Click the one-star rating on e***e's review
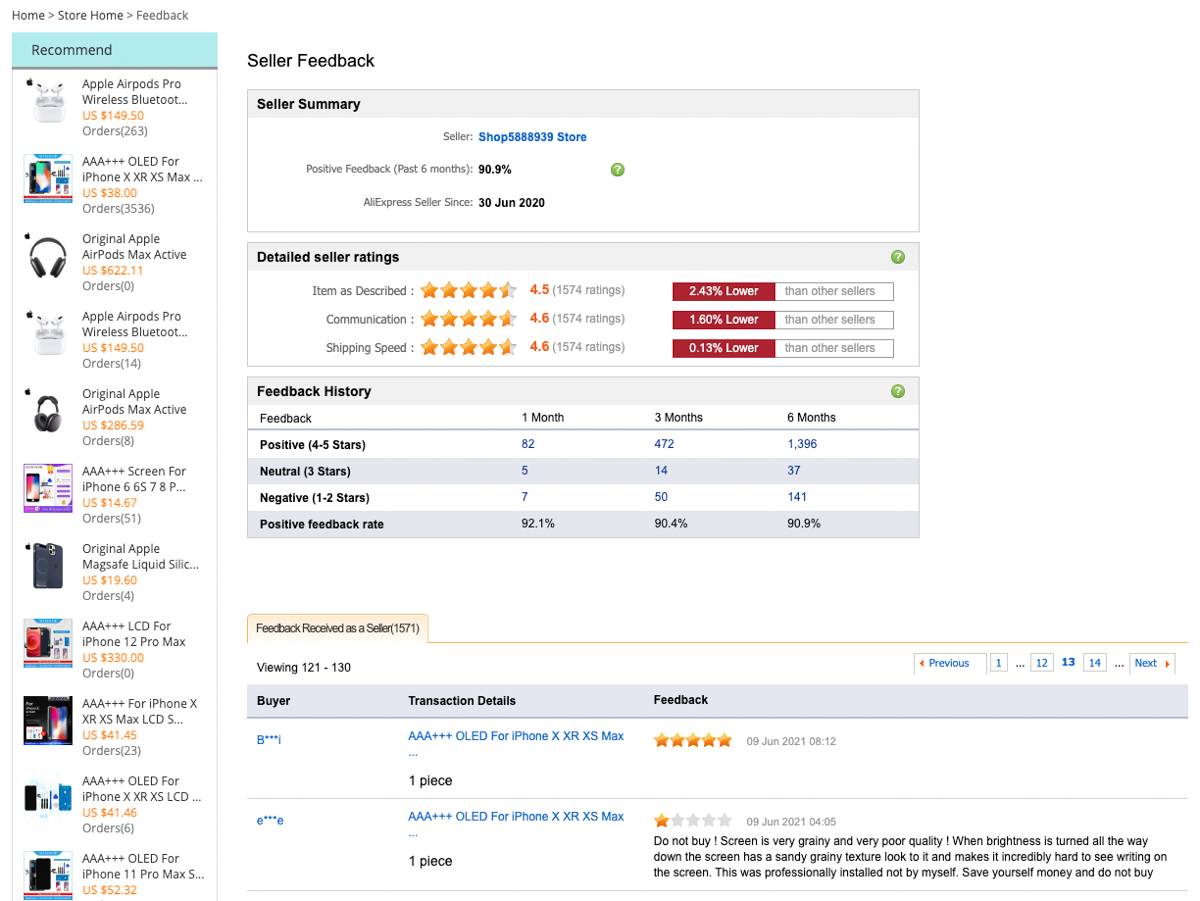The height and width of the screenshot is (901, 1200). coord(661,819)
